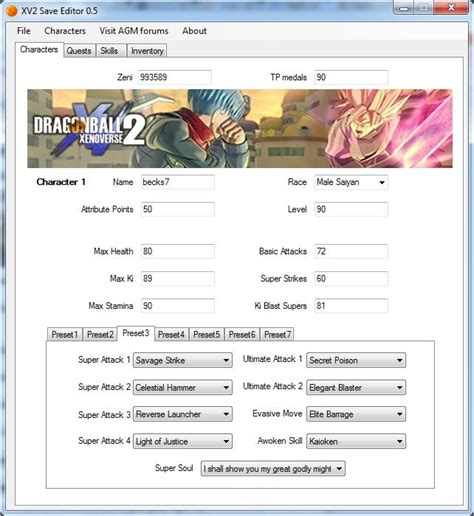
Task: Open the Race dropdown
Action: click(351, 182)
